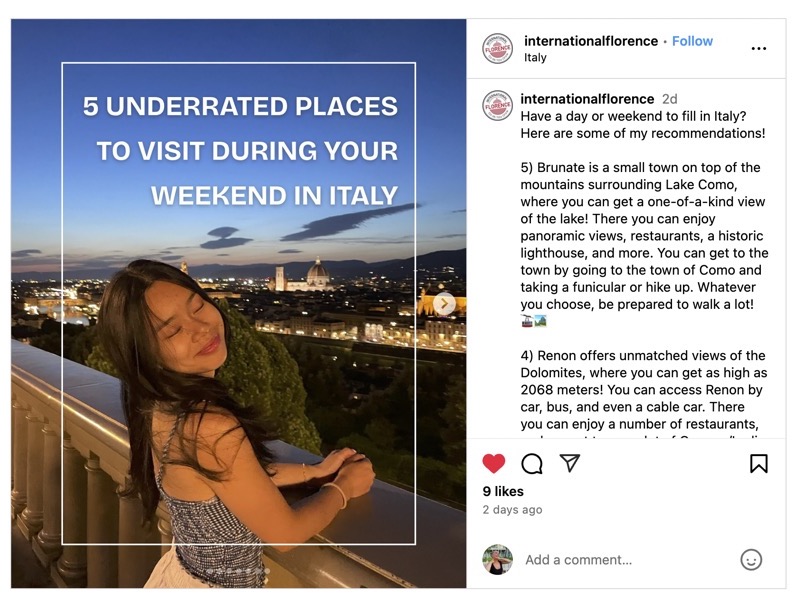Click the carousel page indicator dots
This screenshot has width=792, height=612.
(x=239, y=571)
